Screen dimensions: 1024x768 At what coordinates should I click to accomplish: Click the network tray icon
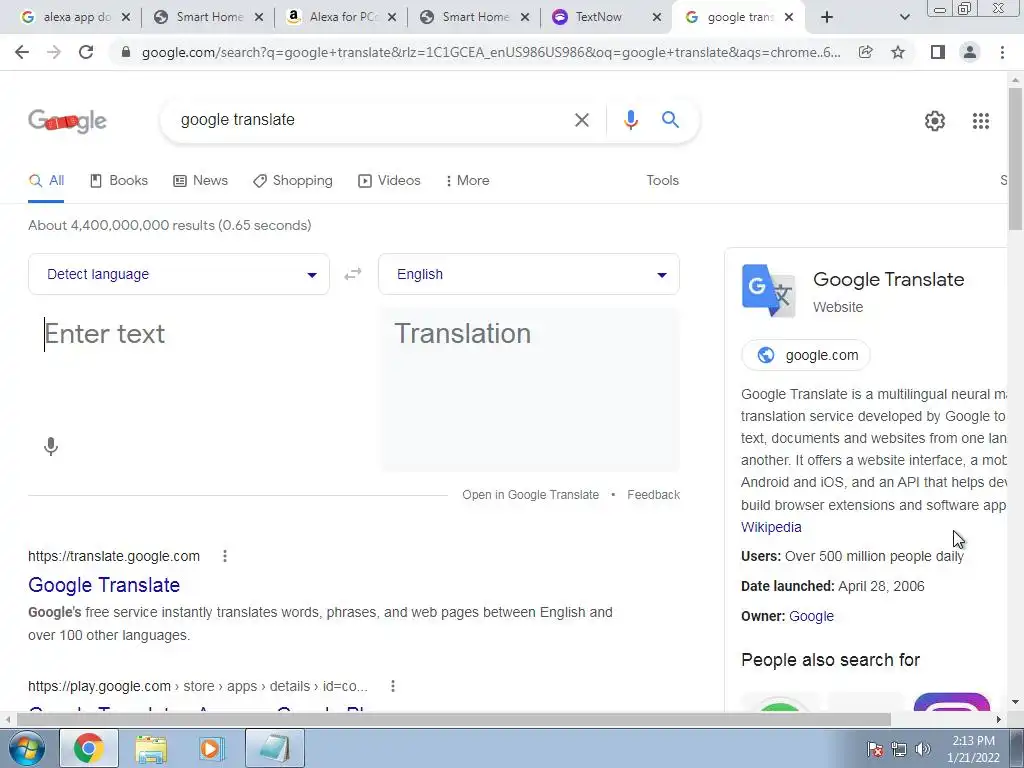point(899,749)
